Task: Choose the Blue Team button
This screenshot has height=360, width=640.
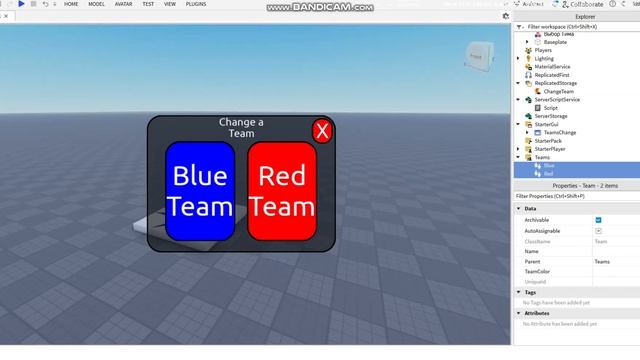Action: (200, 191)
